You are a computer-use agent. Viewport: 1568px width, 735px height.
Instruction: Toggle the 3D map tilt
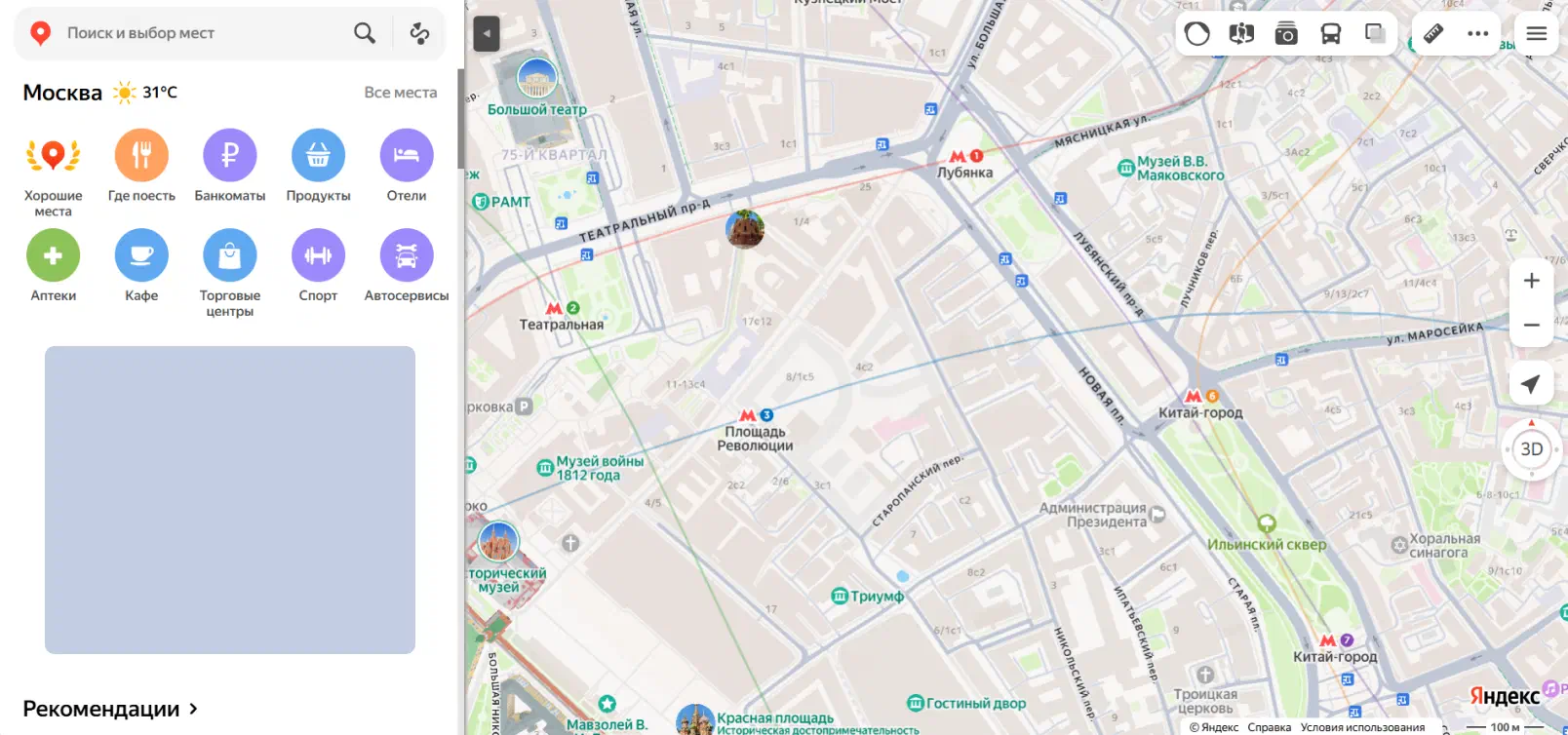(1532, 449)
